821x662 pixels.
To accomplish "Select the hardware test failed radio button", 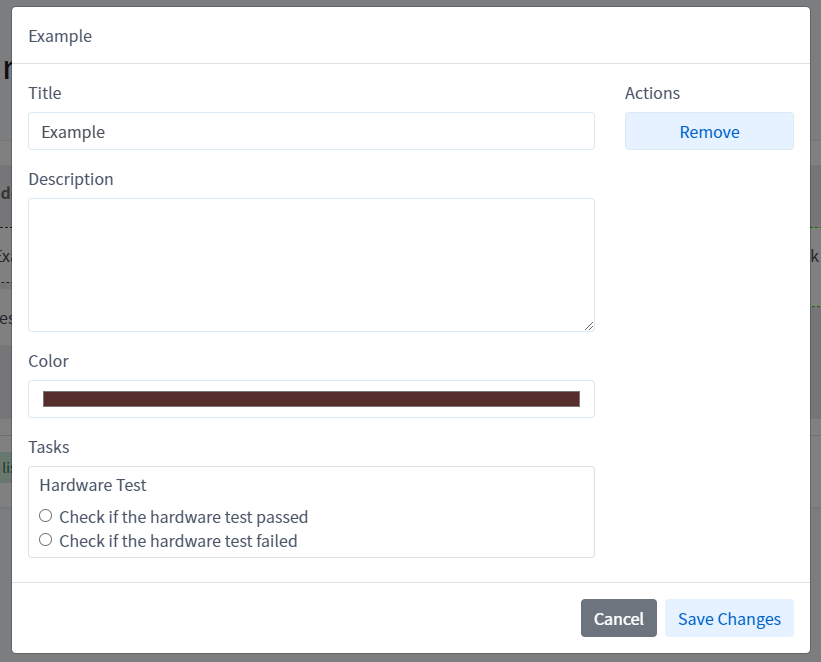I will tap(45, 540).
